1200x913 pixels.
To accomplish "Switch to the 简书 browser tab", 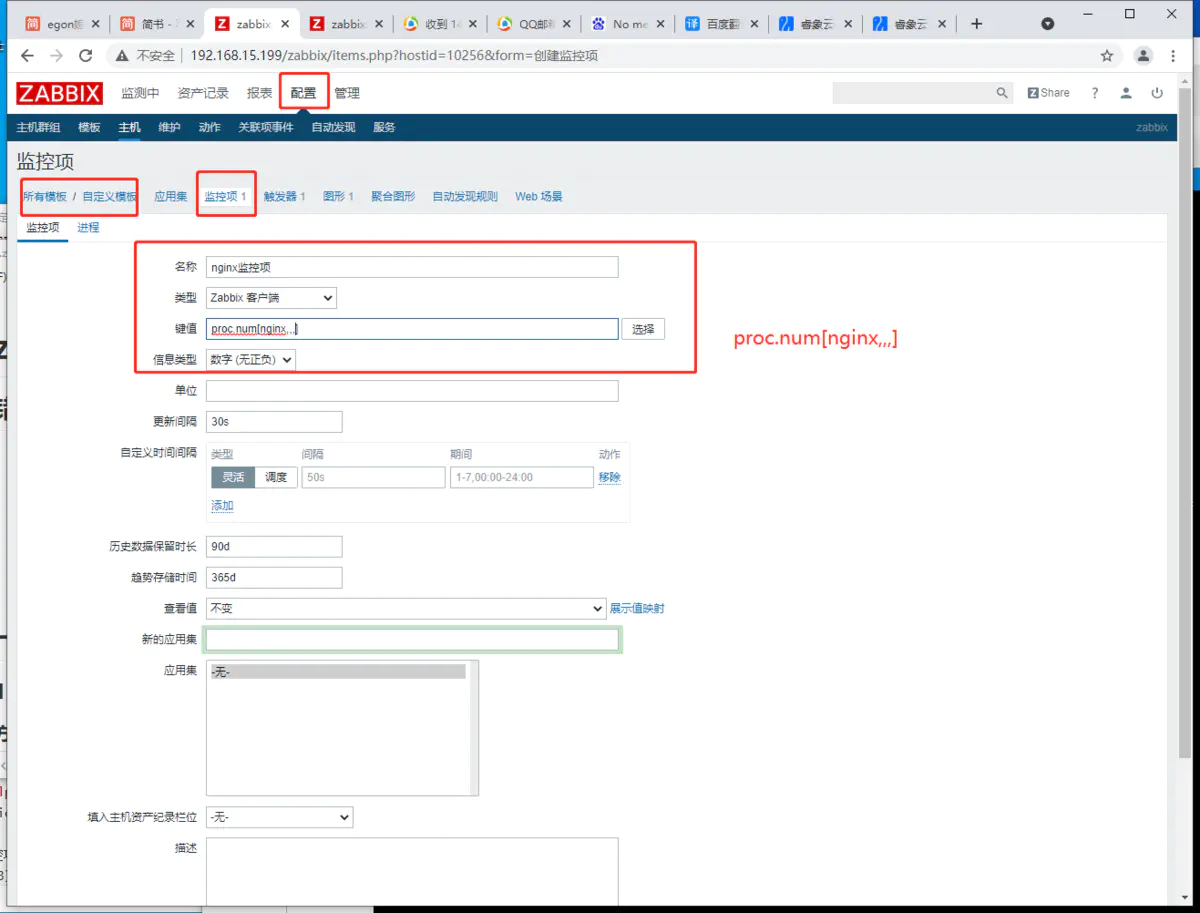I will pyautogui.click(x=154, y=24).
